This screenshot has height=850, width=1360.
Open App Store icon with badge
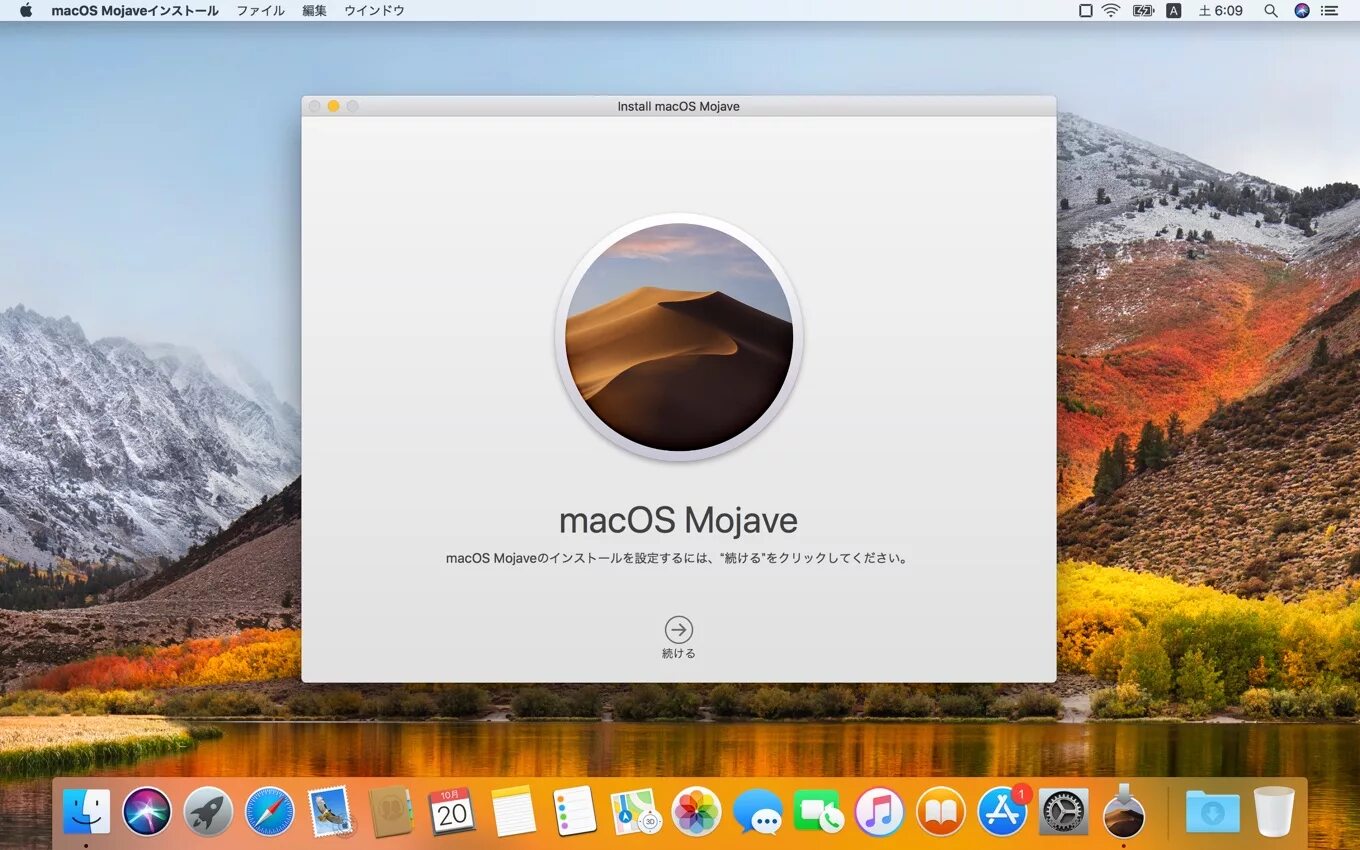tap(1002, 811)
